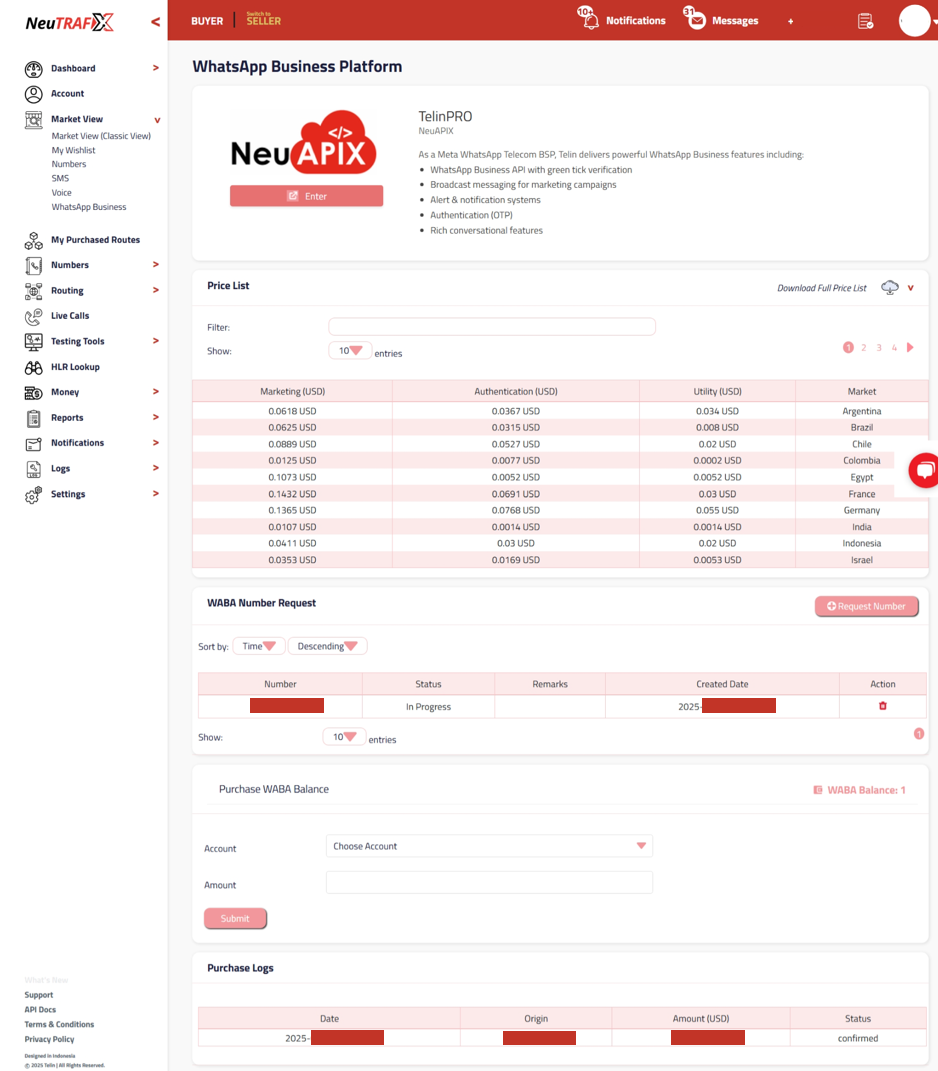Open the Reports clipboard icon

click(x=33, y=418)
